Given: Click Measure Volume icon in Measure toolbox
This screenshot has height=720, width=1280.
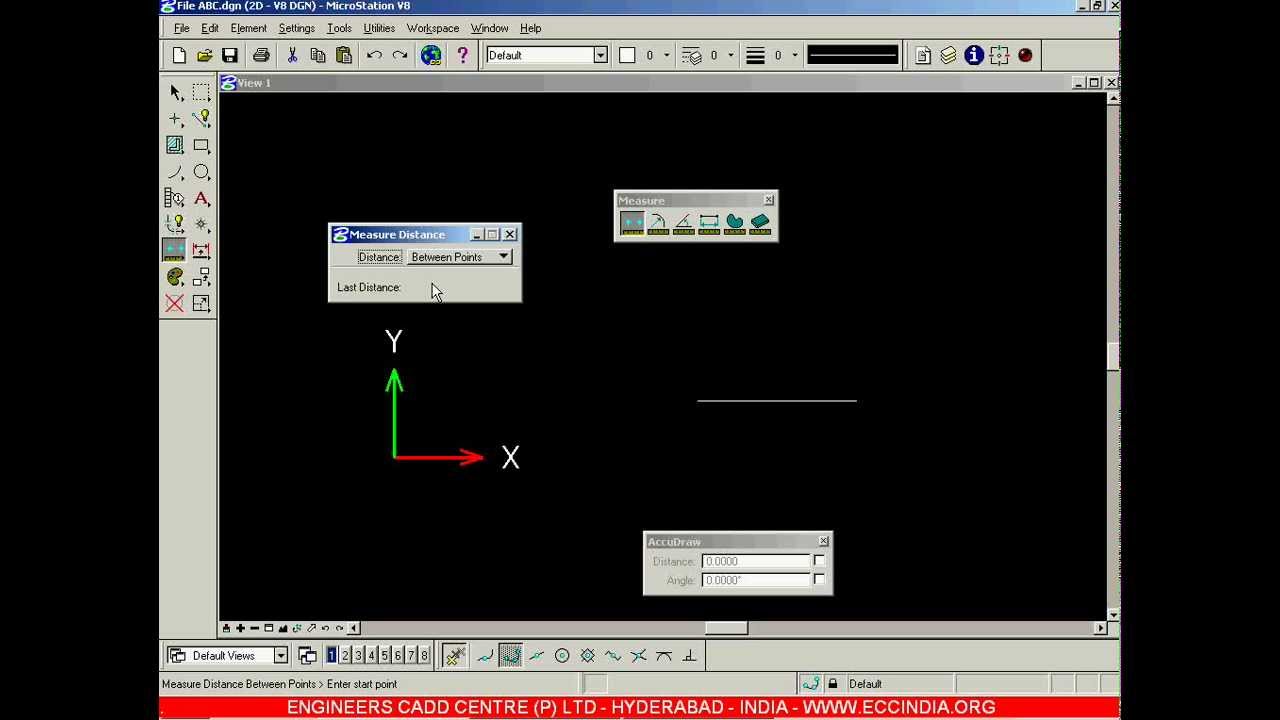Looking at the screenshot, I should click(760, 224).
